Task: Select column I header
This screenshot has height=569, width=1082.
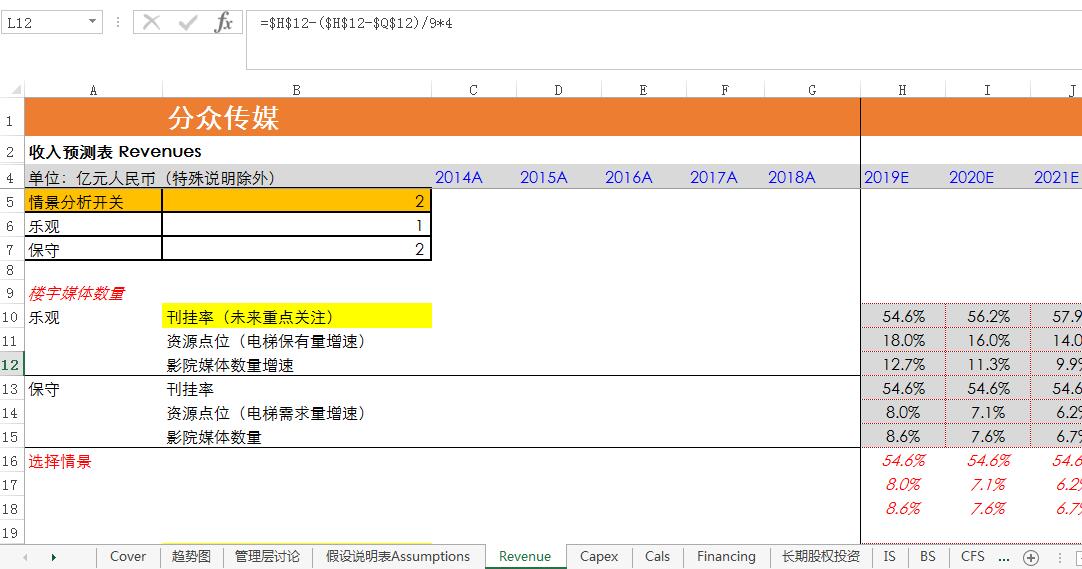Action: tap(987, 90)
